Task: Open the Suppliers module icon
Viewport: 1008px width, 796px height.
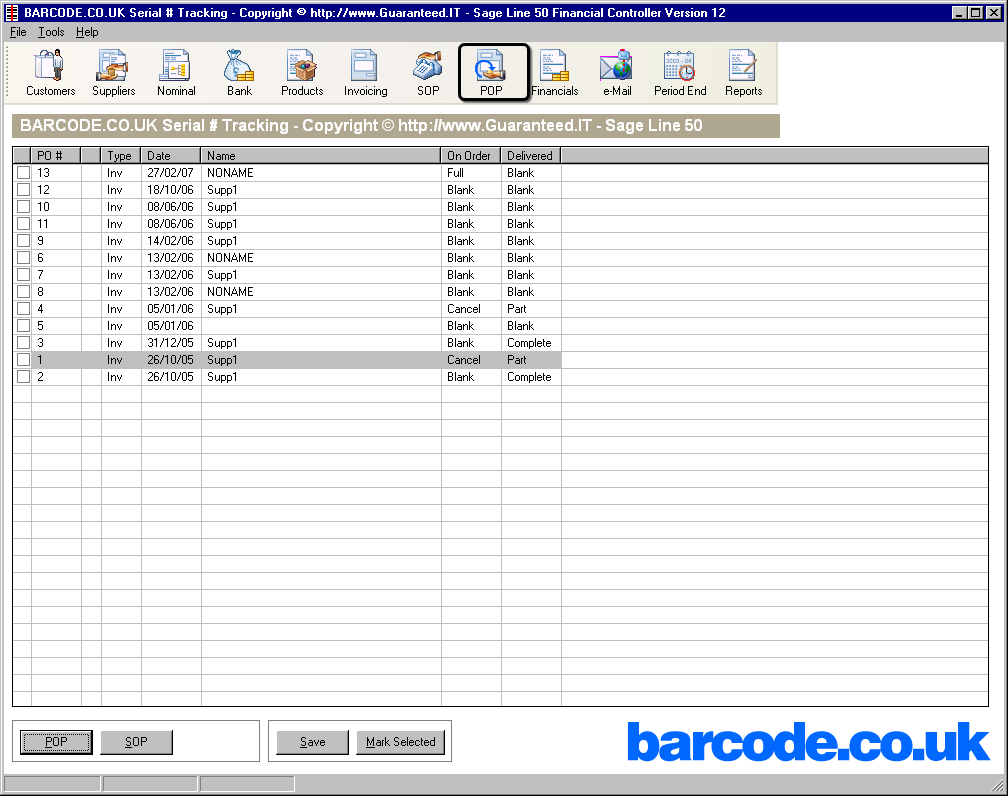Action: pyautogui.click(x=113, y=73)
